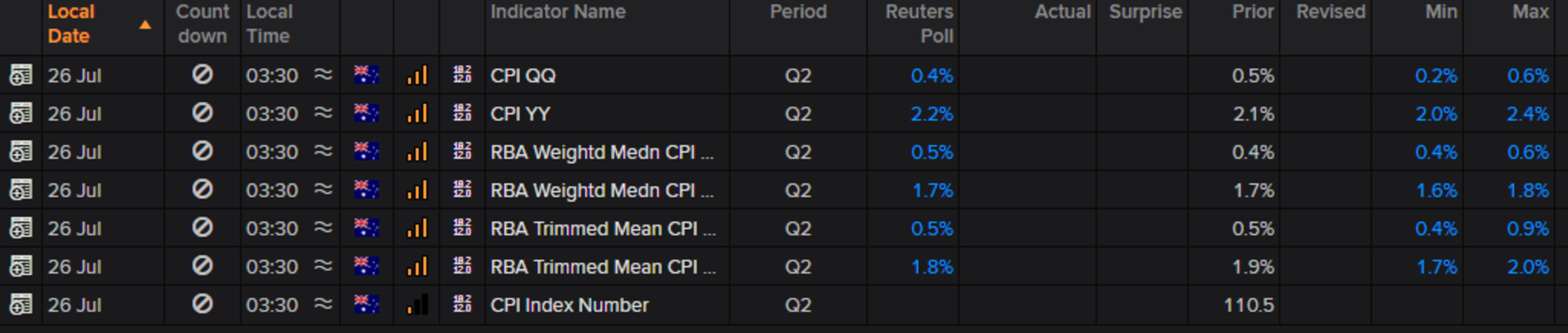The height and width of the screenshot is (333, 1568).
Task: Click importance bars icon for CPI QQ
Action: tap(417, 76)
